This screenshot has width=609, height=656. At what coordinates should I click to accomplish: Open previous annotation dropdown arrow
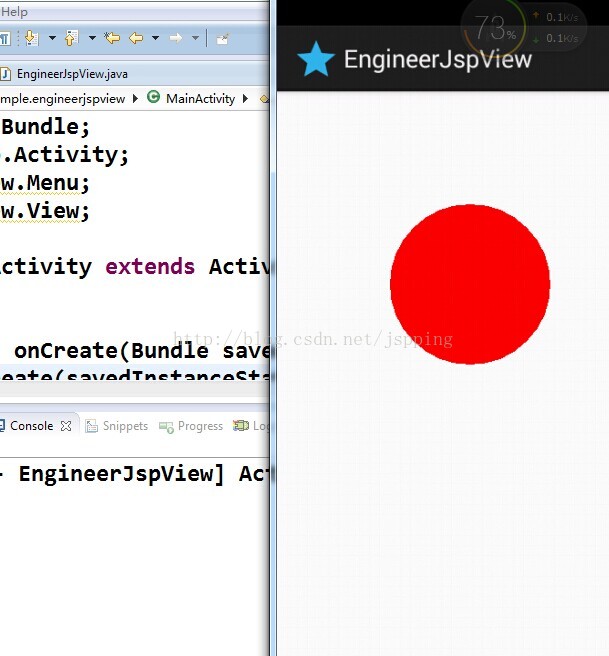[x=92, y=38]
